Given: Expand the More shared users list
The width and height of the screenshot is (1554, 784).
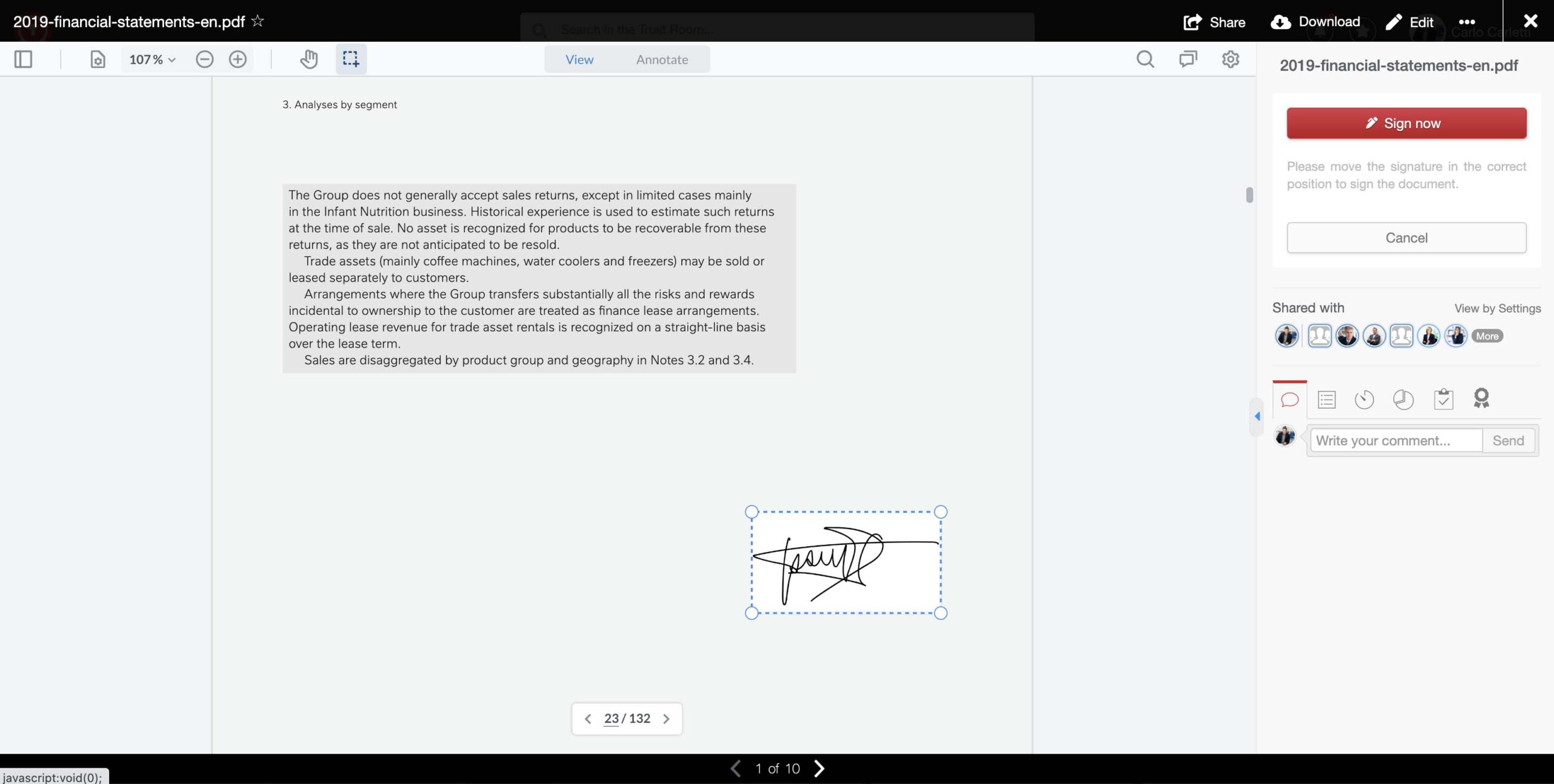Looking at the screenshot, I should [x=1487, y=336].
